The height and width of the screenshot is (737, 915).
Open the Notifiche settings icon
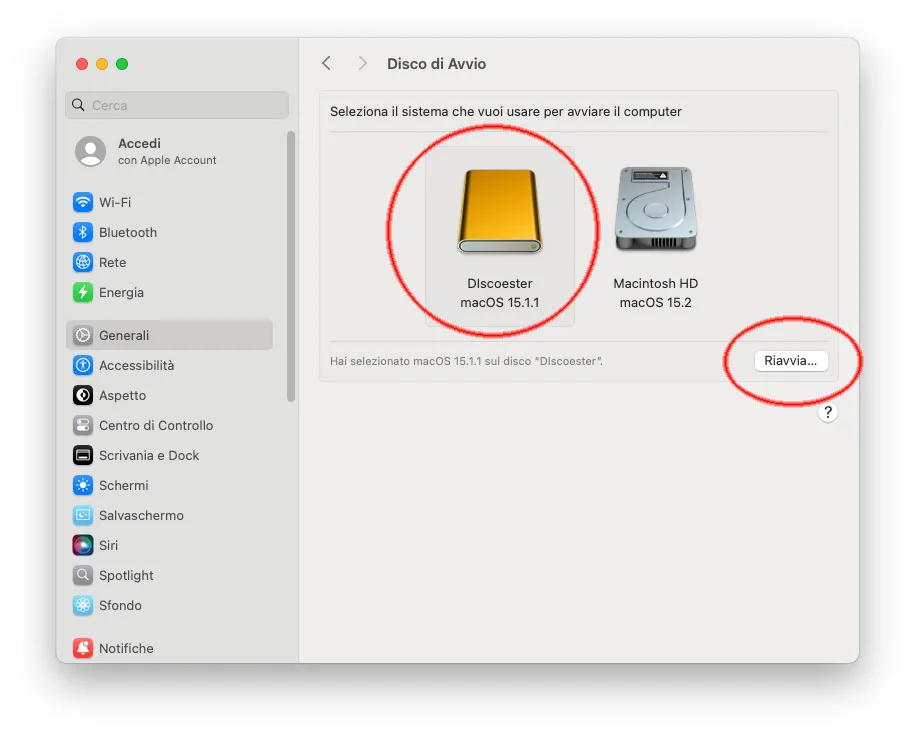[x=82, y=648]
